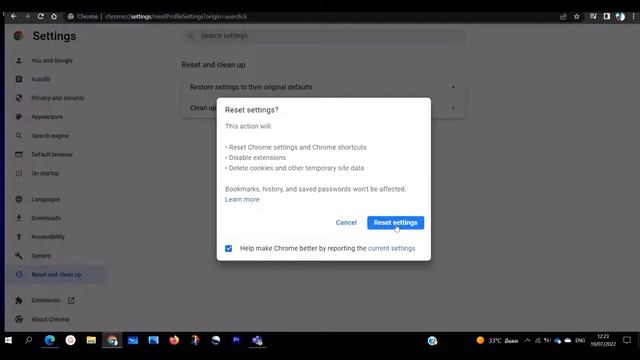Click the Downloads arrow icon in sidebar
The image size is (640, 360).
19,218
